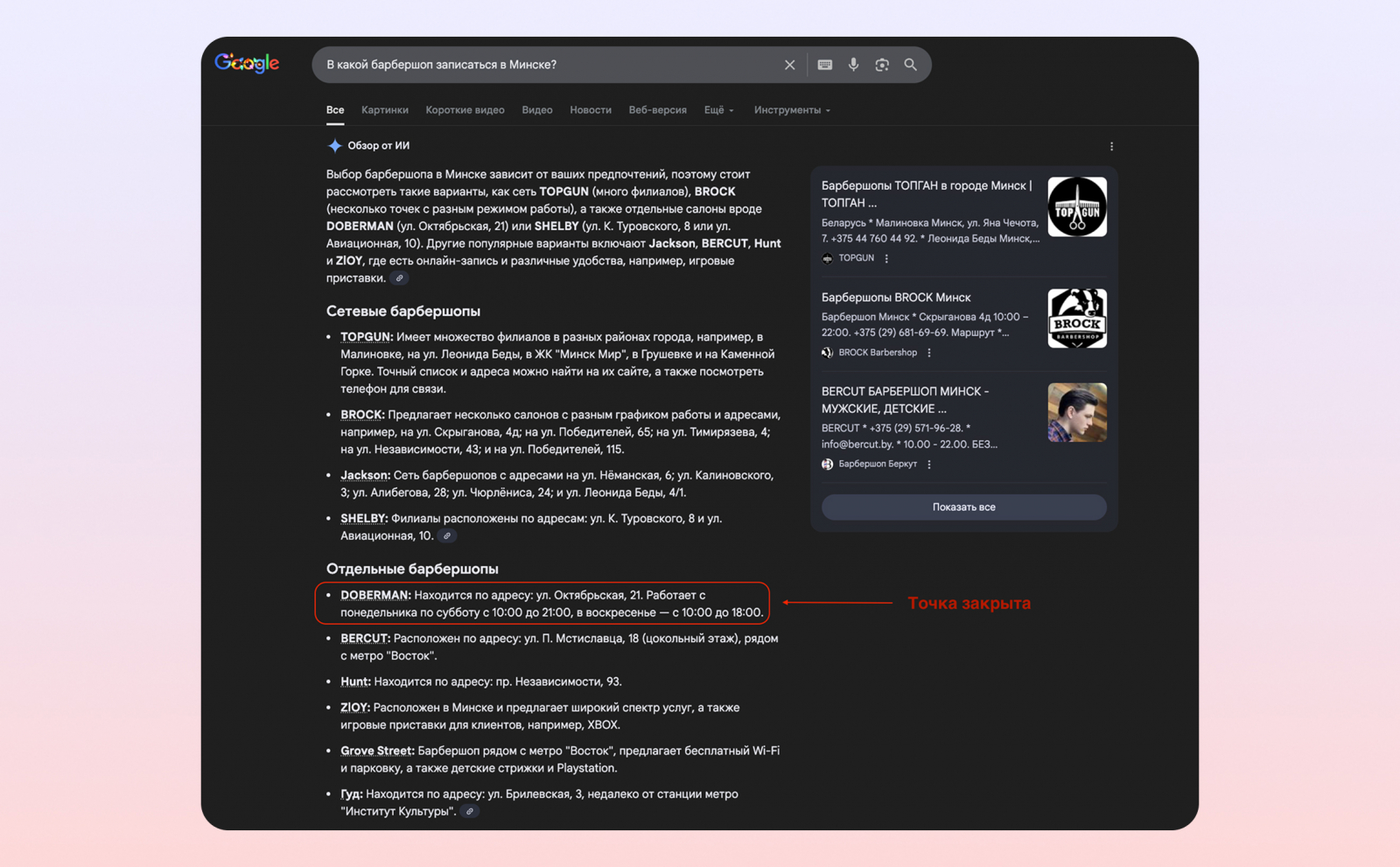This screenshot has width=1400, height=867.
Task: Click the BROCK link in network list
Action: point(362,415)
